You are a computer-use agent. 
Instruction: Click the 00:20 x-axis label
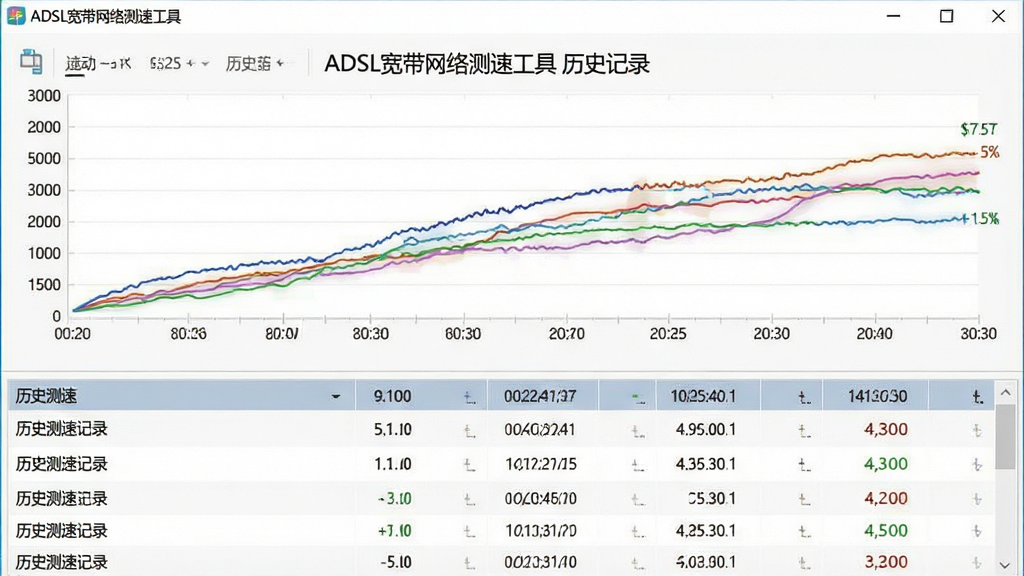pos(72,334)
